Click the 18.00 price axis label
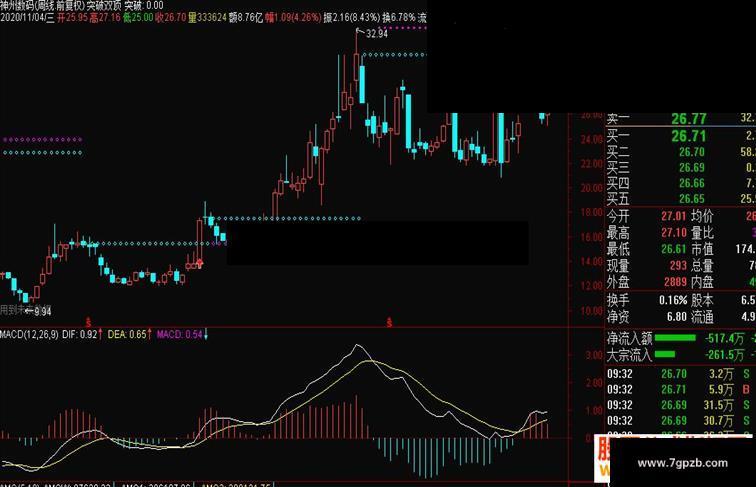Screen dimensions: 756x487 (x=592, y=212)
